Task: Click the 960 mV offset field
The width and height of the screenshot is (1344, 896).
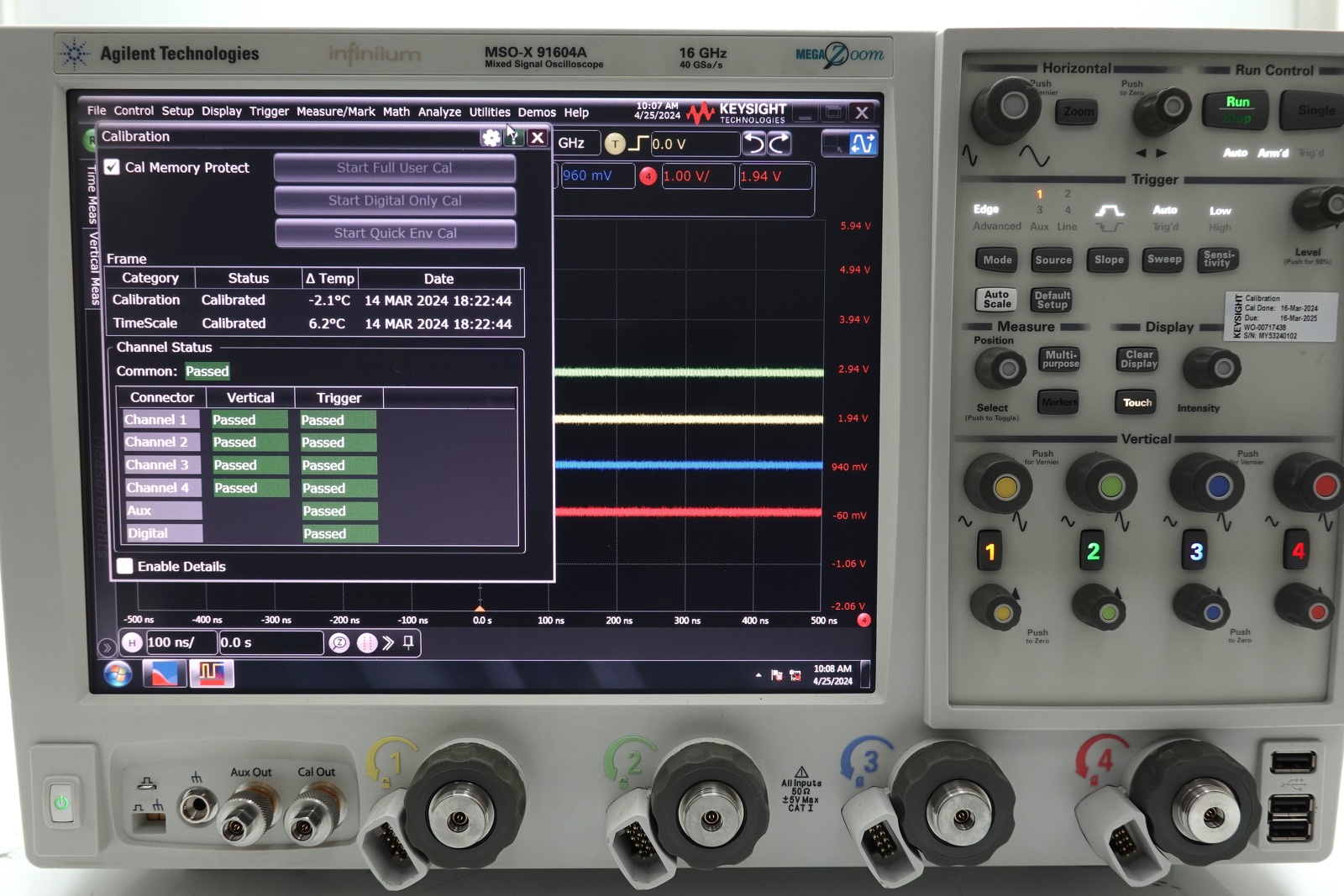Action: (597, 176)
